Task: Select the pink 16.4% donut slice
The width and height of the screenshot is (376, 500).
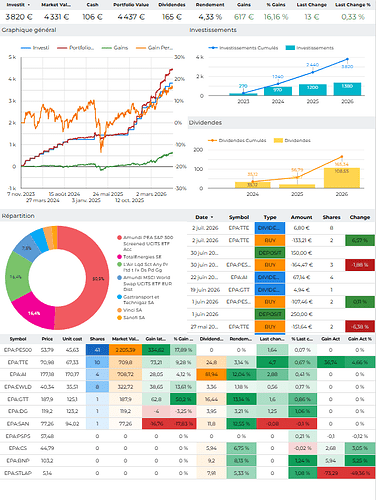Action: pyautogui.click(x=33, y=312)
